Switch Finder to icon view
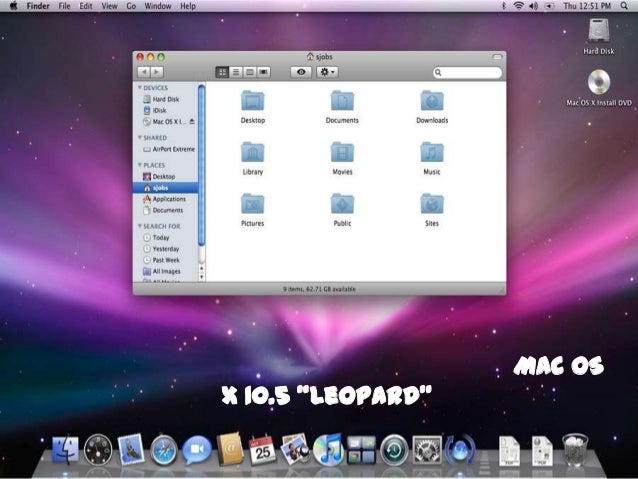638x479 pixels. point(222,72)
